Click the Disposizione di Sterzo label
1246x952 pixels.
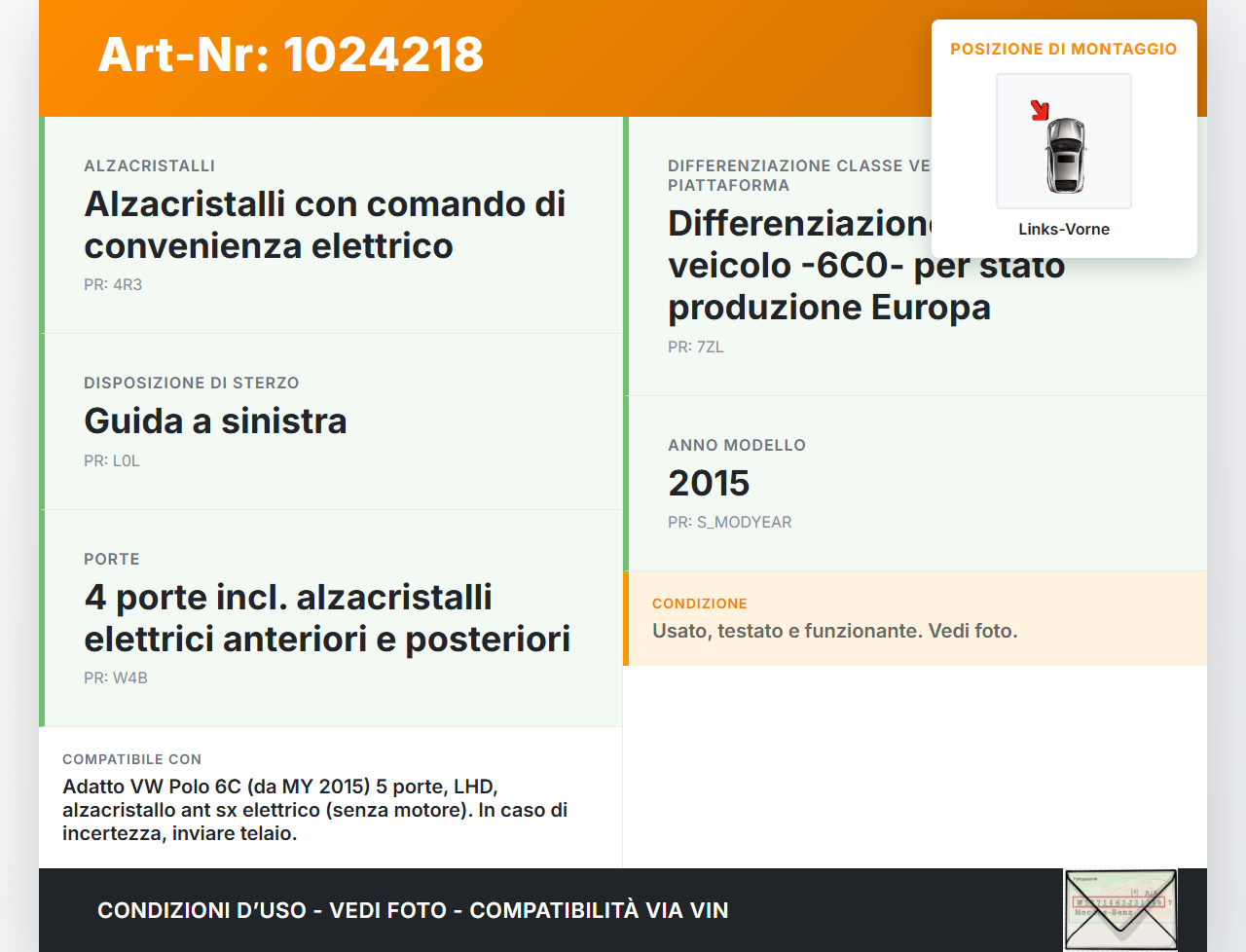(191, 383)
